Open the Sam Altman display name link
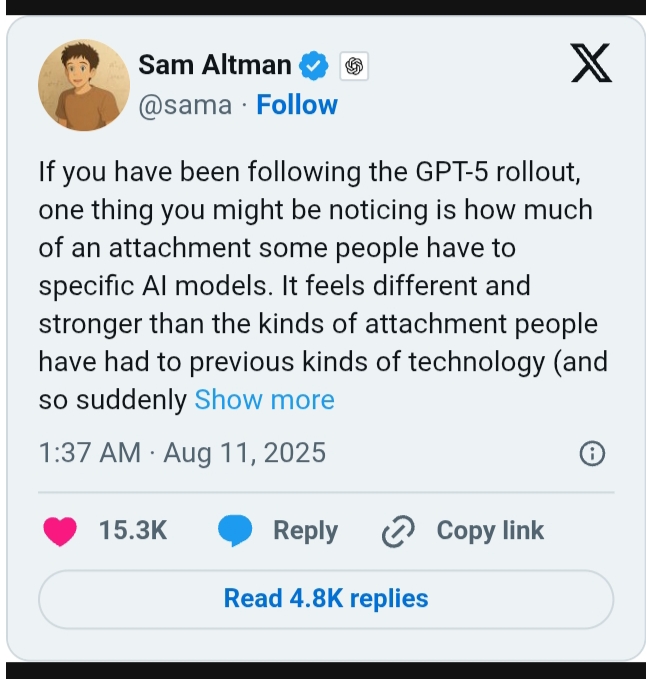Image resolution: width=646 pixels, height=679 pixels. point(215,66)
